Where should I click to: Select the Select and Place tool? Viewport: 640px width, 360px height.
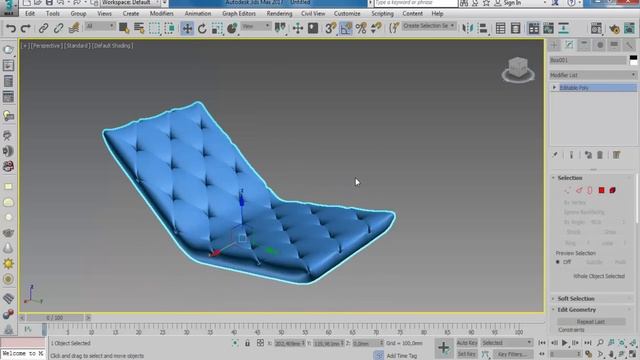(x=232, y=28)
